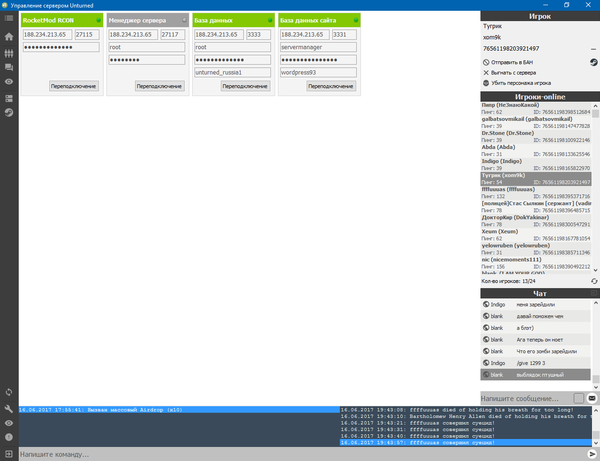Click players list scroll-up arrow

tap(595, 106)
